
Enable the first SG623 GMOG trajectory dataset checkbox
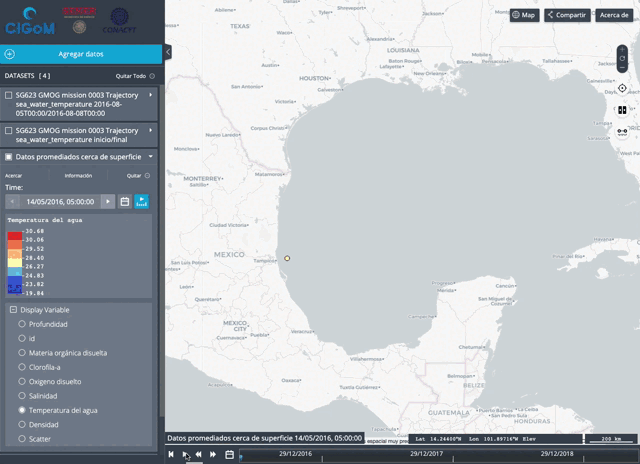(9, 95)
